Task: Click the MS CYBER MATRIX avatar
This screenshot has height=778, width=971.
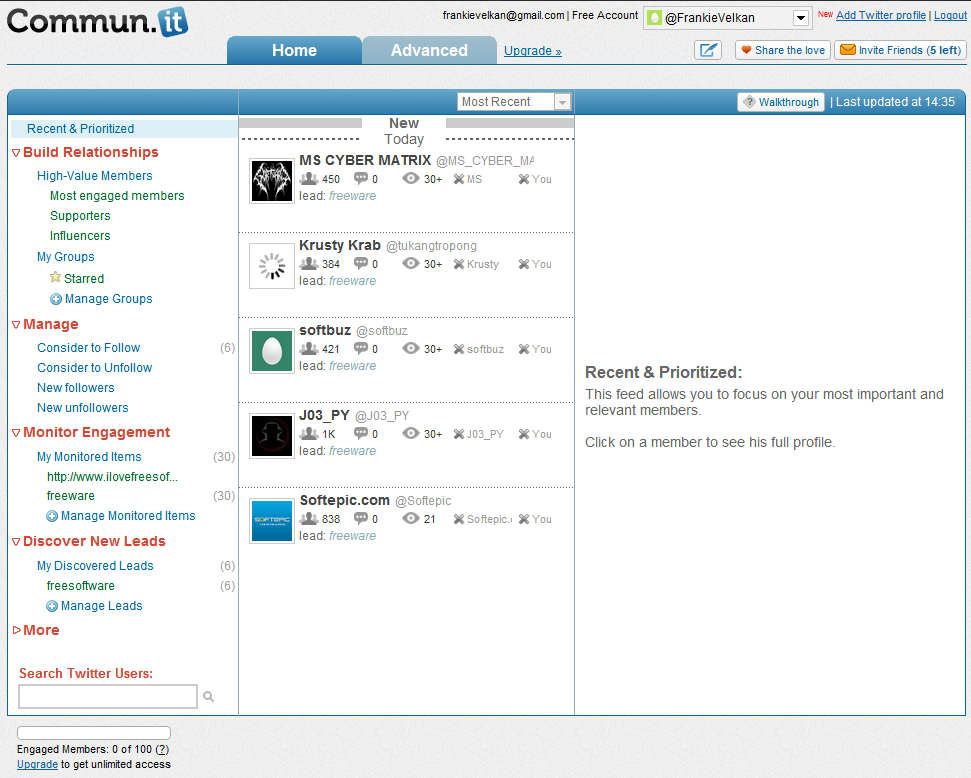Action: coord(271,181)
